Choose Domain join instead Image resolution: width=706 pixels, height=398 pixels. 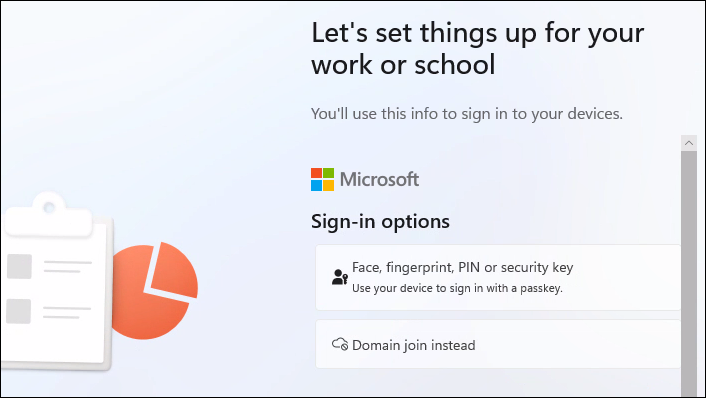click(498, 344)
